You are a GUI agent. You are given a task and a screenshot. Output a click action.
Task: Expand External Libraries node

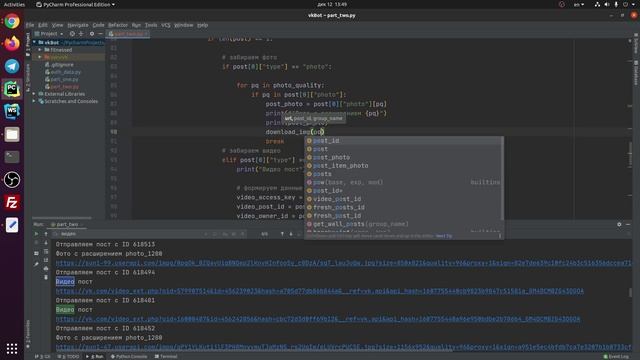35,94
